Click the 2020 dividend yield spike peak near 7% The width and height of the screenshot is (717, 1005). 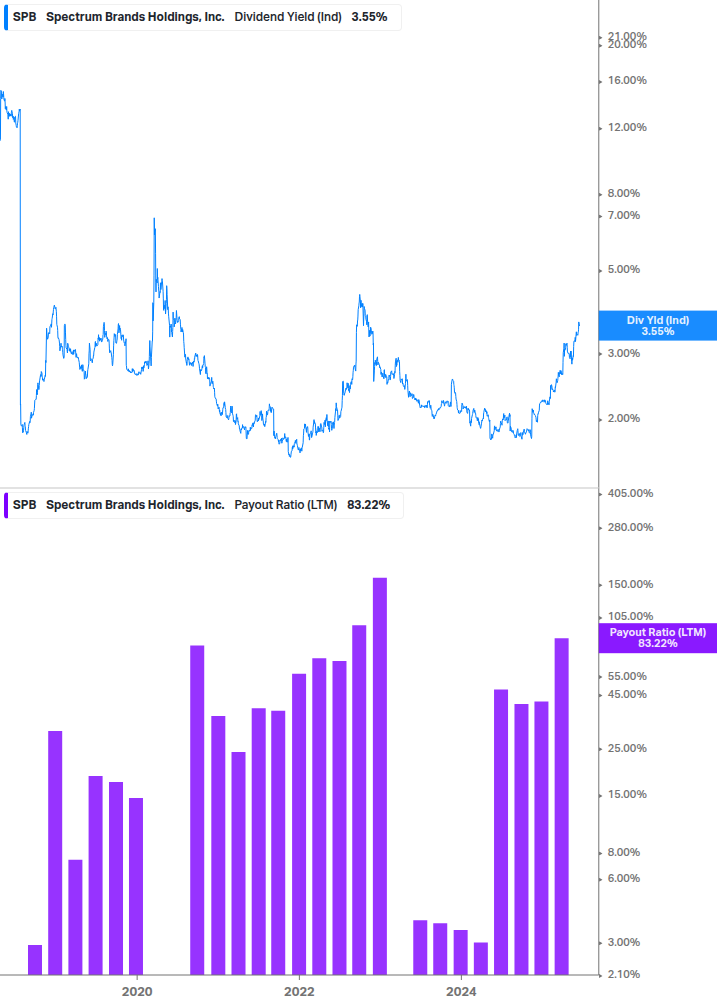coord(154,220)
